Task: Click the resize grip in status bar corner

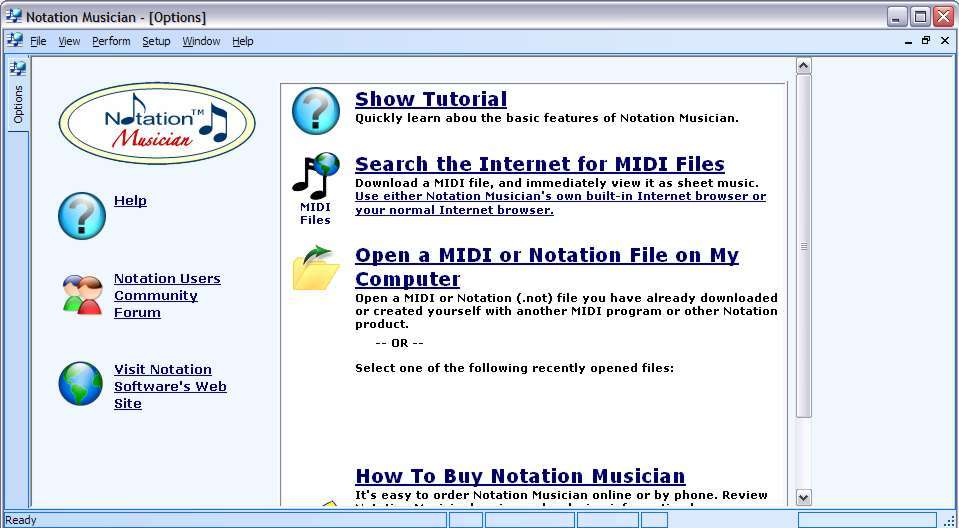Action: click(x=949, y=520)
